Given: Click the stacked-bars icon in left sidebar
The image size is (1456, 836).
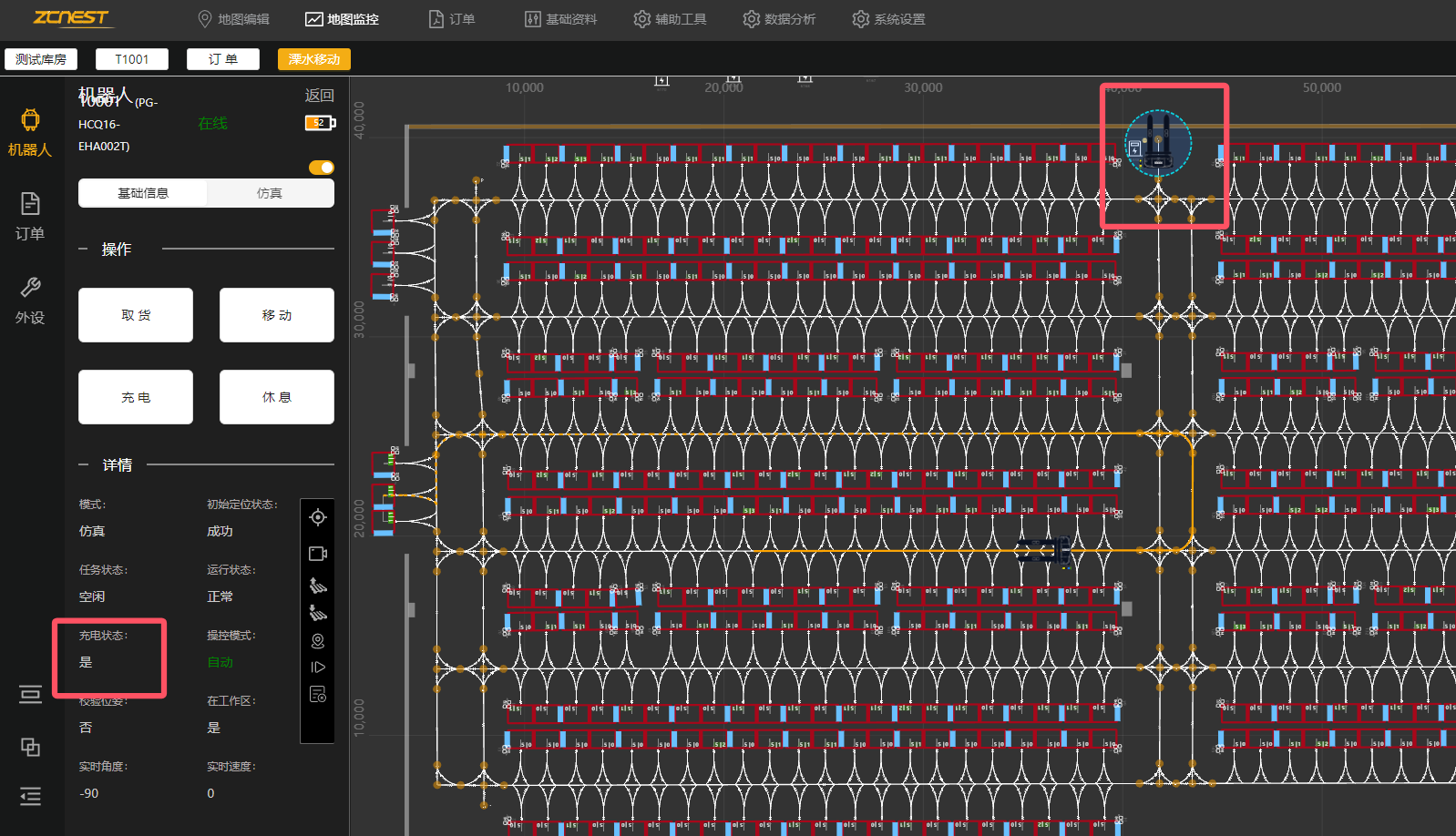Looking at the screenshot, I should click(30, 695).
